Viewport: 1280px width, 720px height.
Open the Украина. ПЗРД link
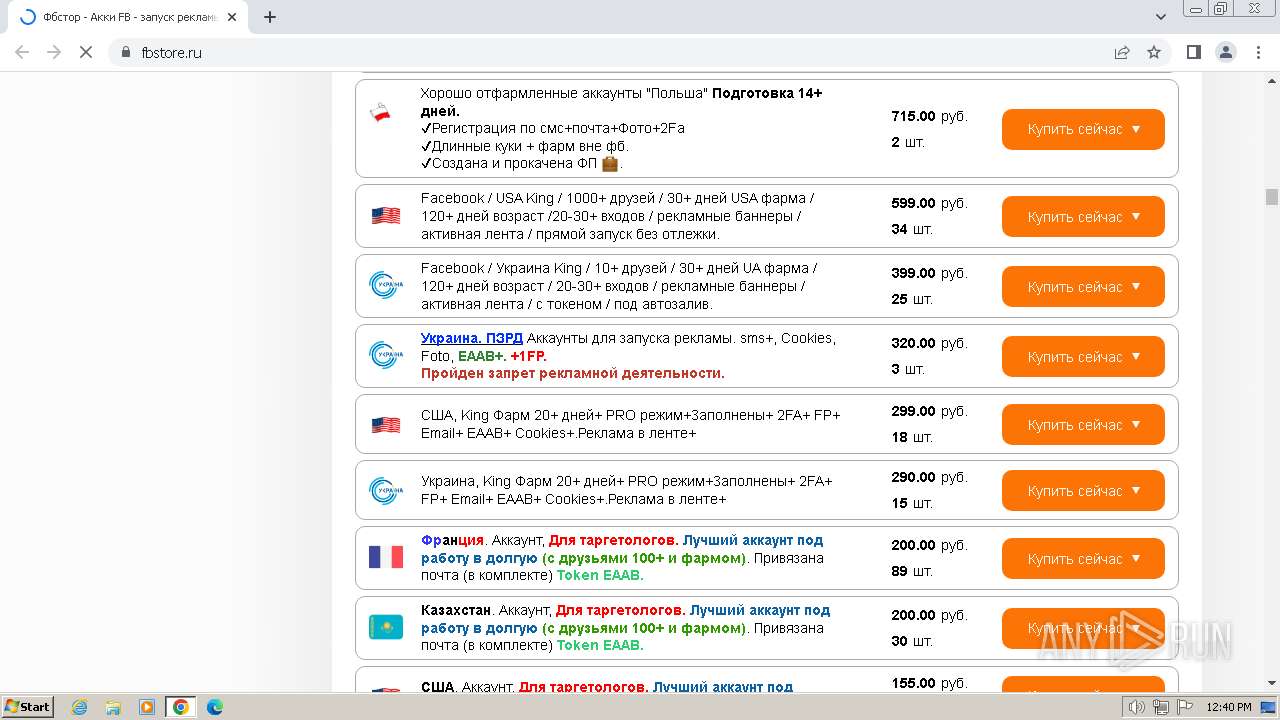tap(472, 338)
